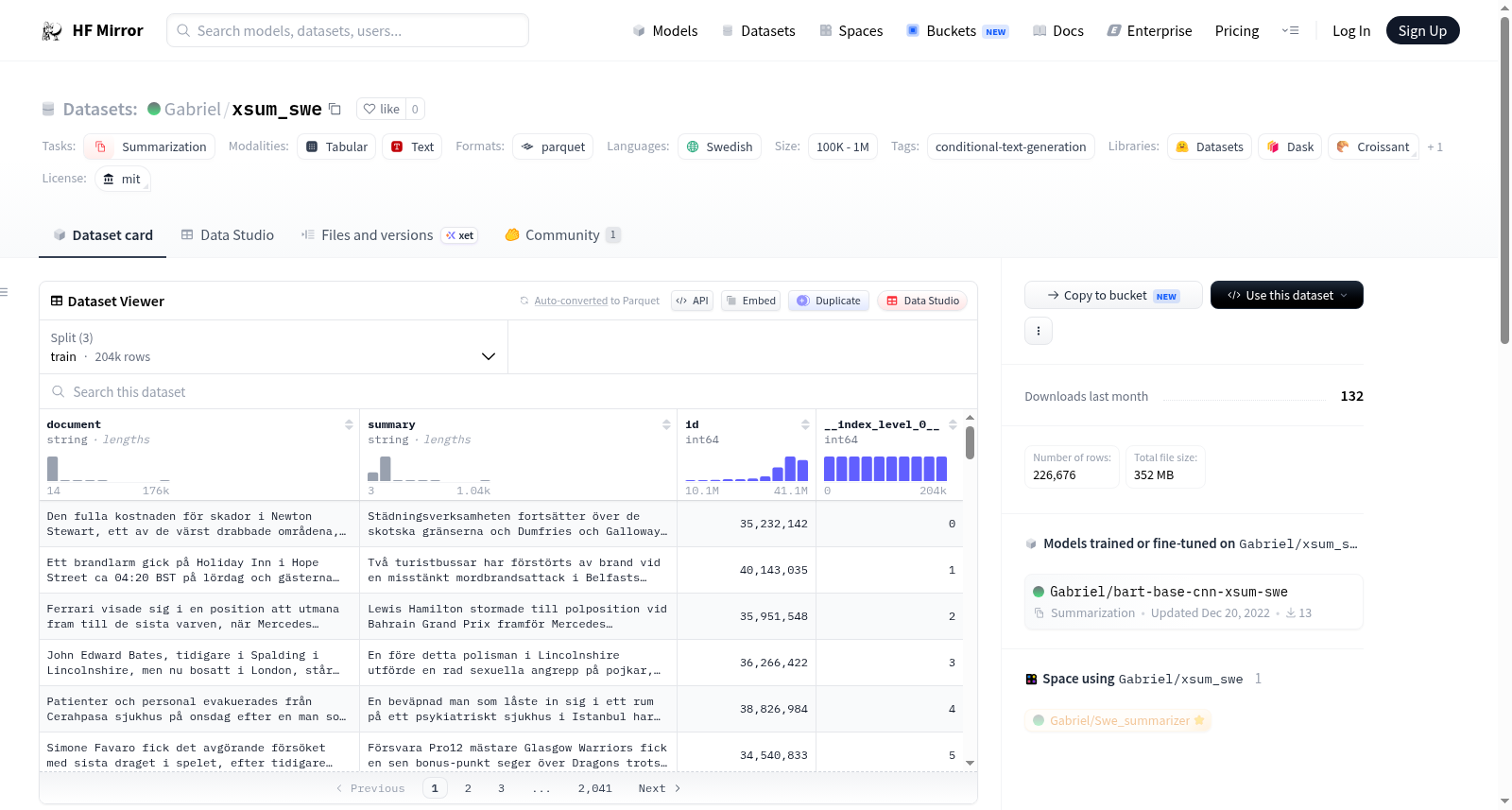
Task: Sort by __index_level_0__ column
Action: point(953,424)
